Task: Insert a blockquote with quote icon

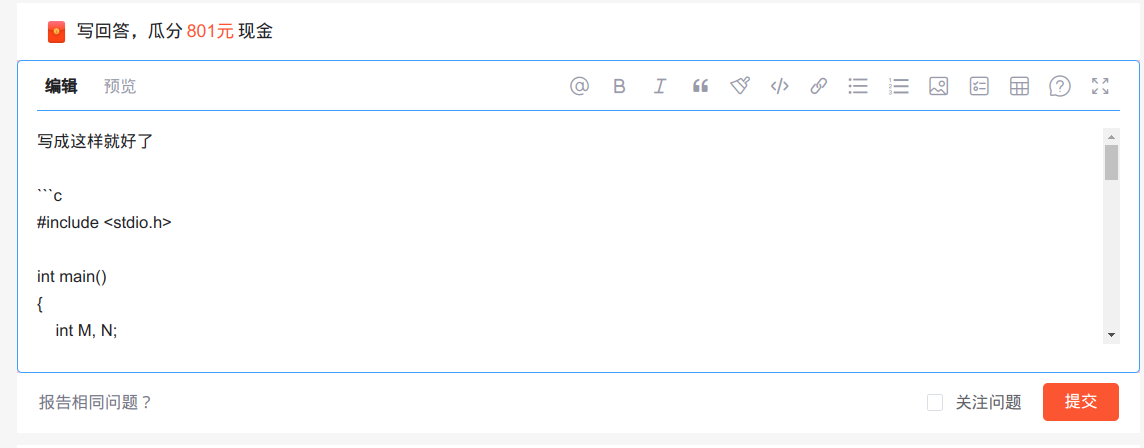Action: click(700, 86)
